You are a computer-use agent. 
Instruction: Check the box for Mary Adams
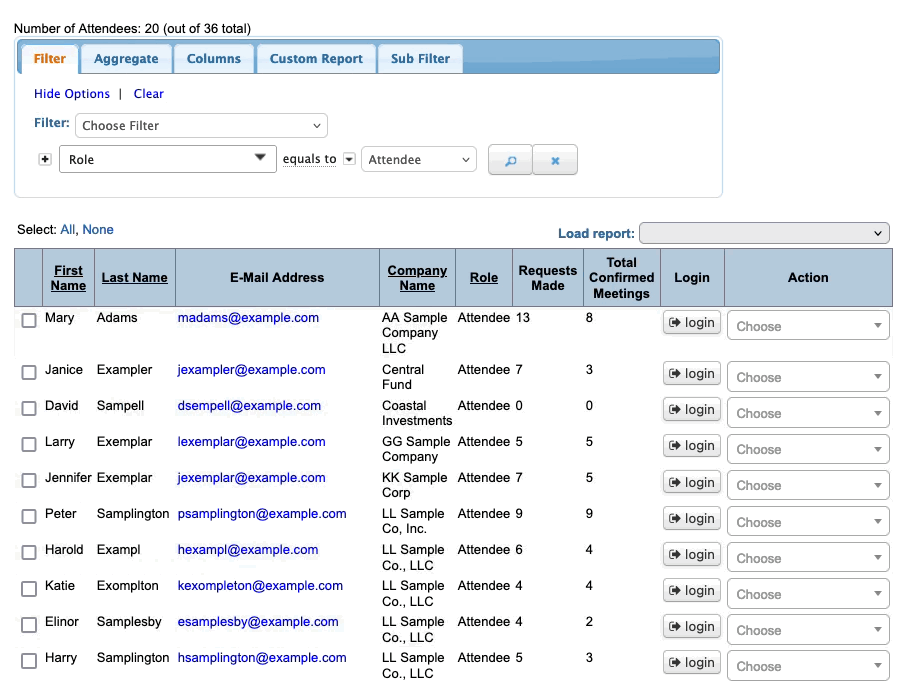tap(29, 320)
